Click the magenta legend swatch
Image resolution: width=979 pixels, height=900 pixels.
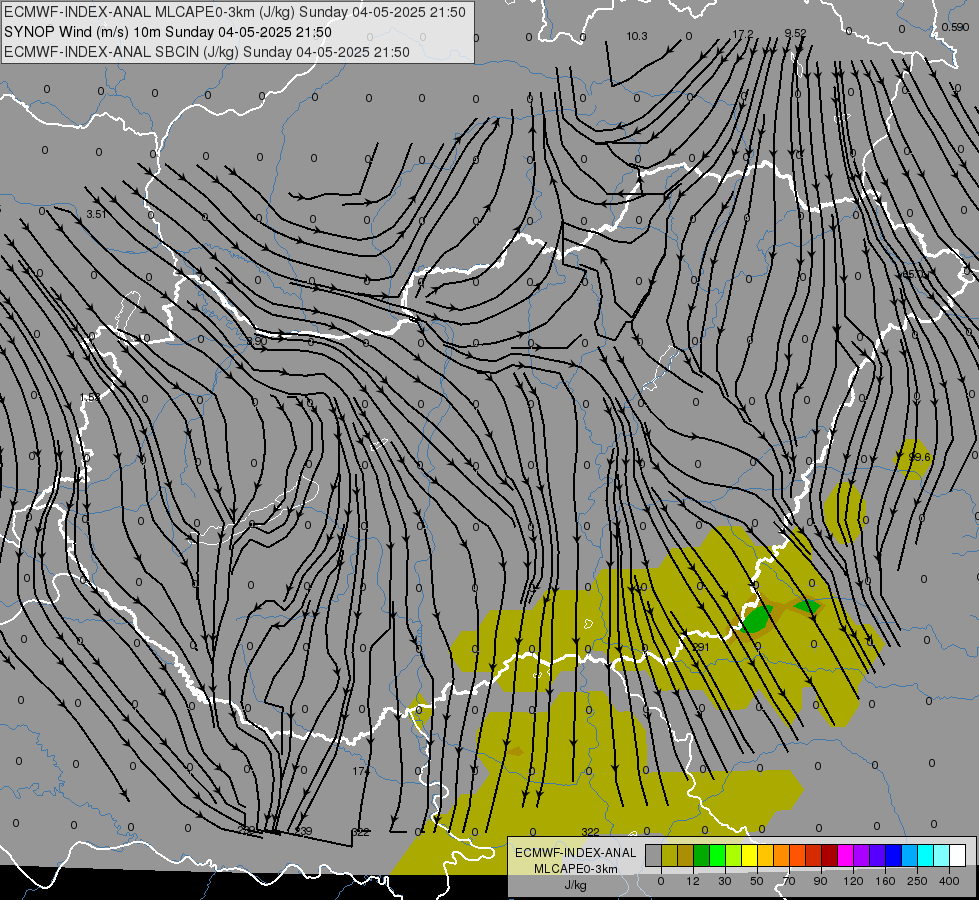click(846, 855)
